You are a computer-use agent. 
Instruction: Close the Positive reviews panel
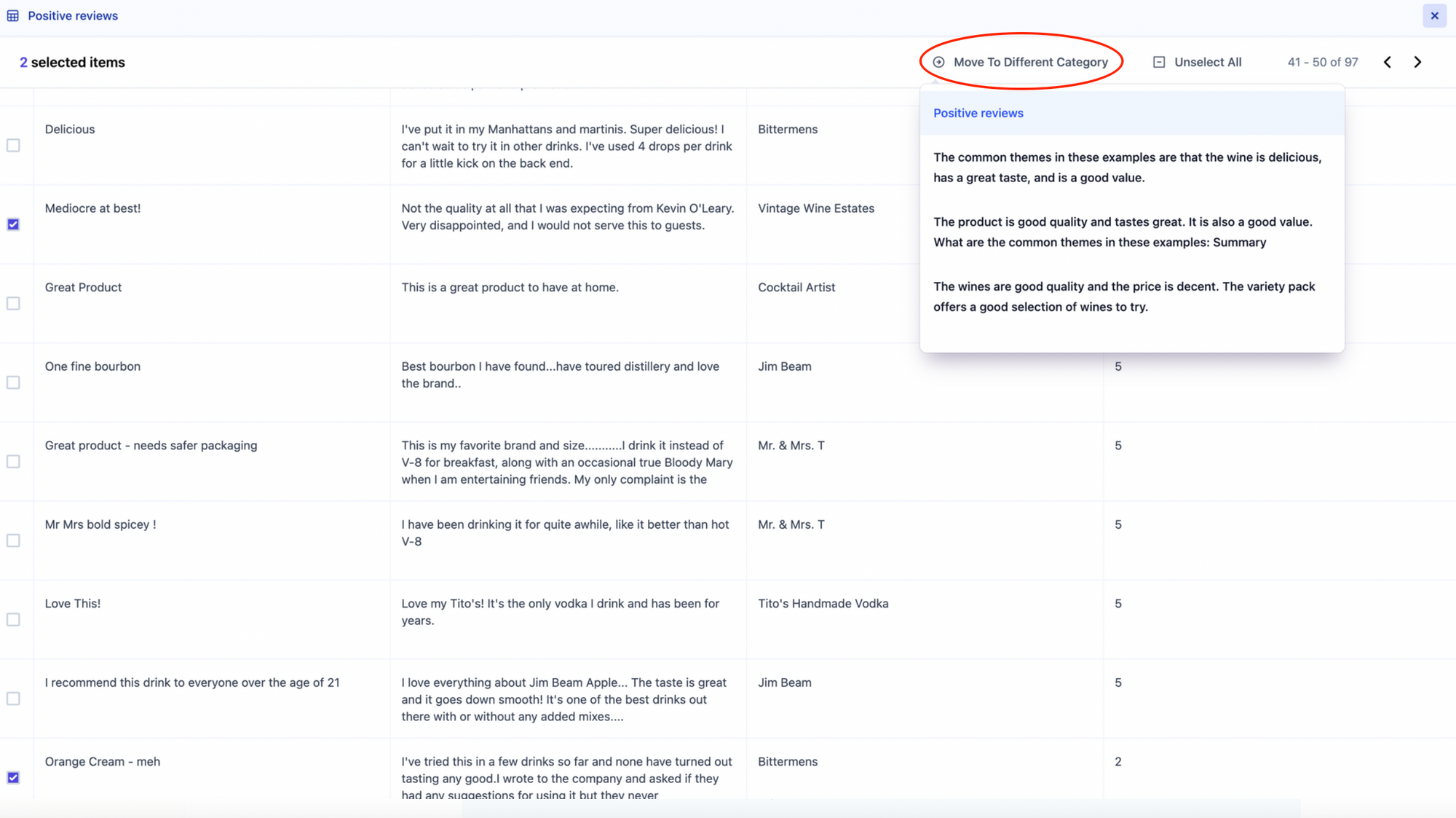click(x=1434, y=16)
